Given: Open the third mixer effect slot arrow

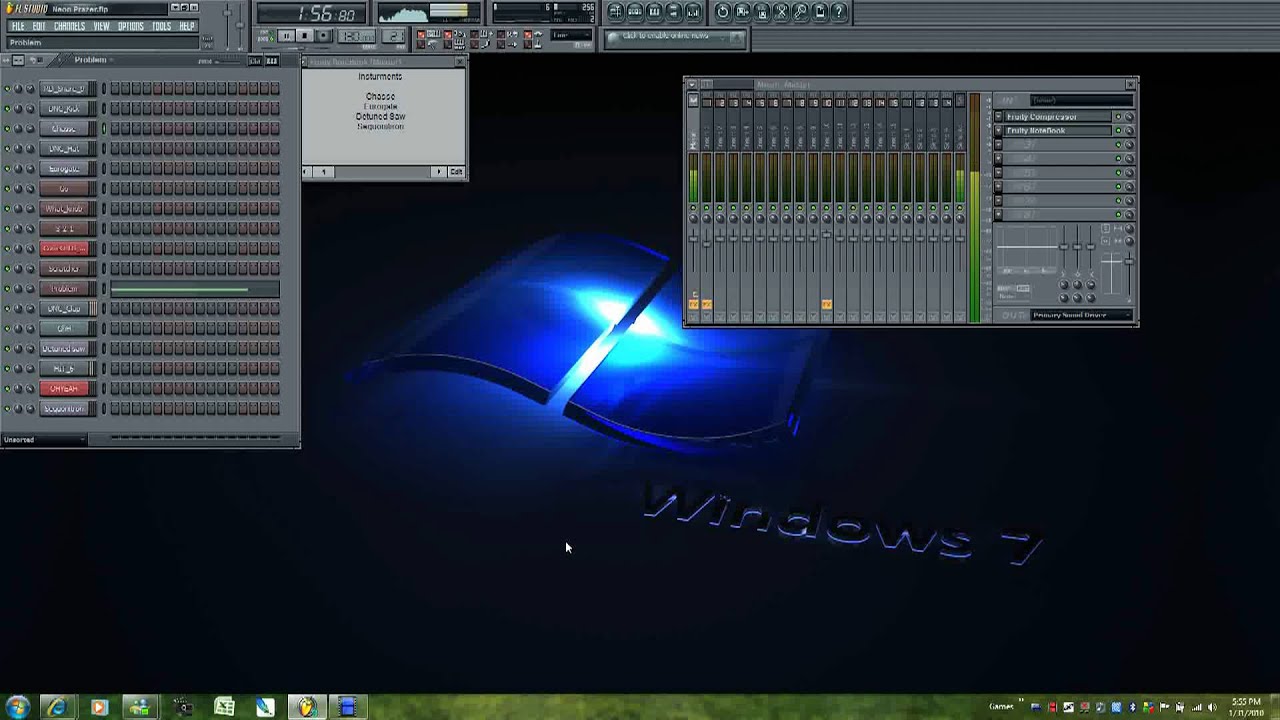Looking at the screenshot, I should click(x=998, y=145).
